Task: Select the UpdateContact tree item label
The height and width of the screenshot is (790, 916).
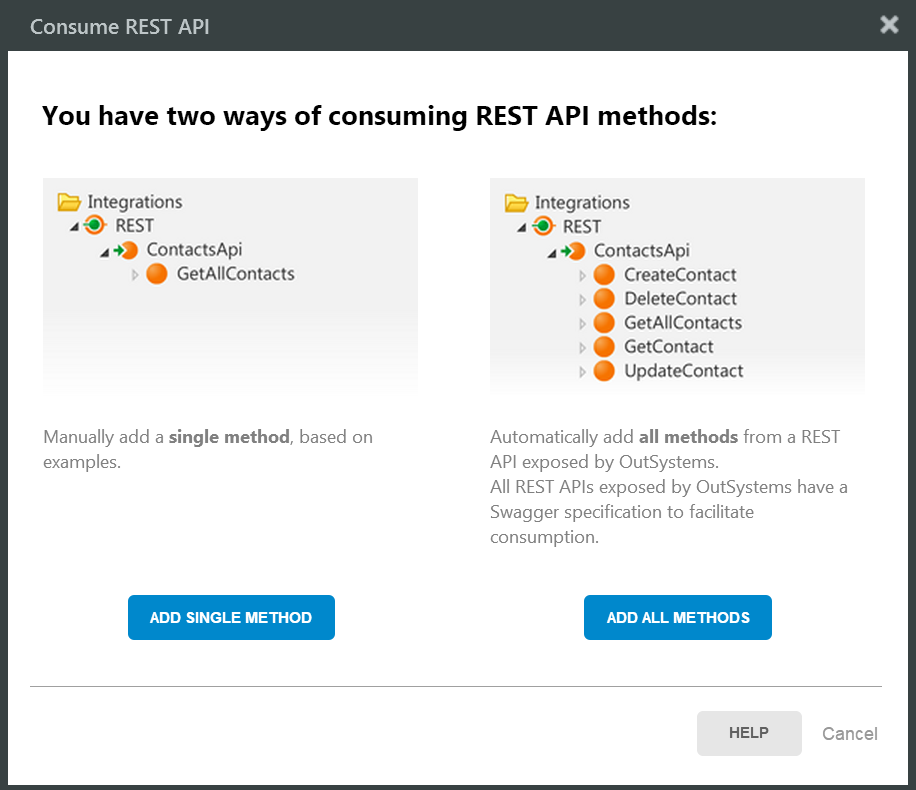Action: point(684,371)
